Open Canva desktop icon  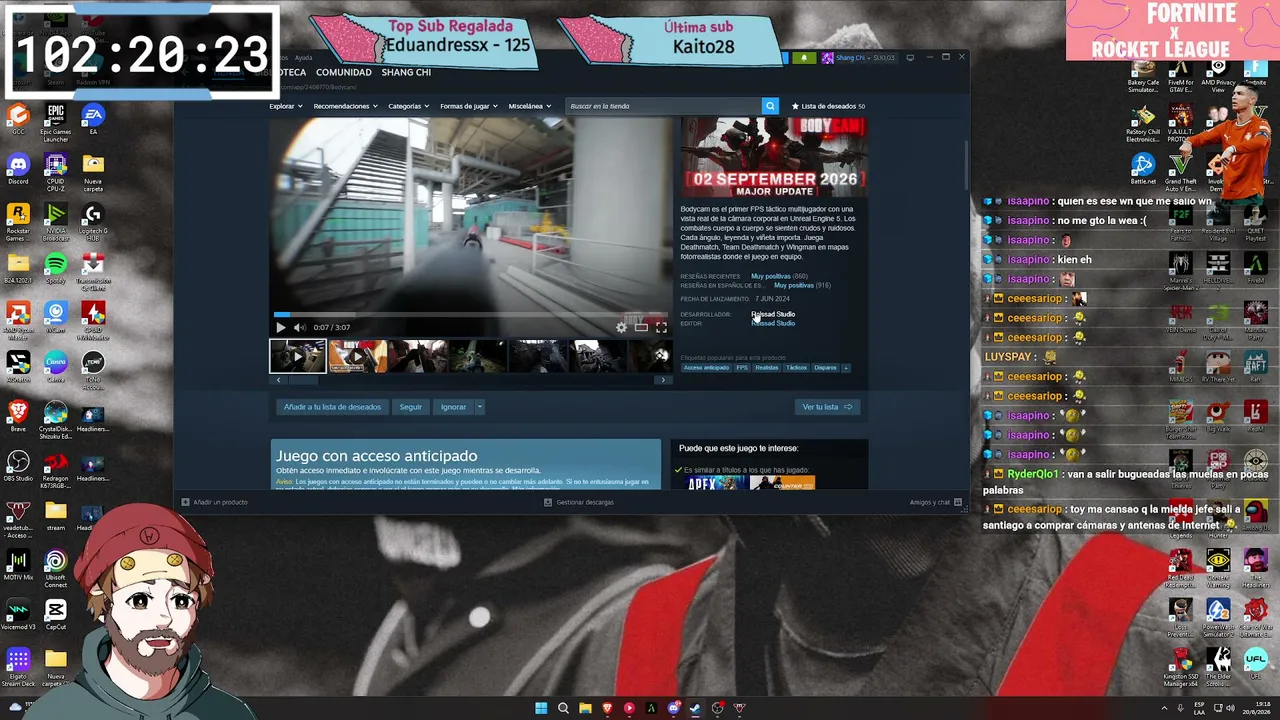pyautogui.click(x=56, y=365)
